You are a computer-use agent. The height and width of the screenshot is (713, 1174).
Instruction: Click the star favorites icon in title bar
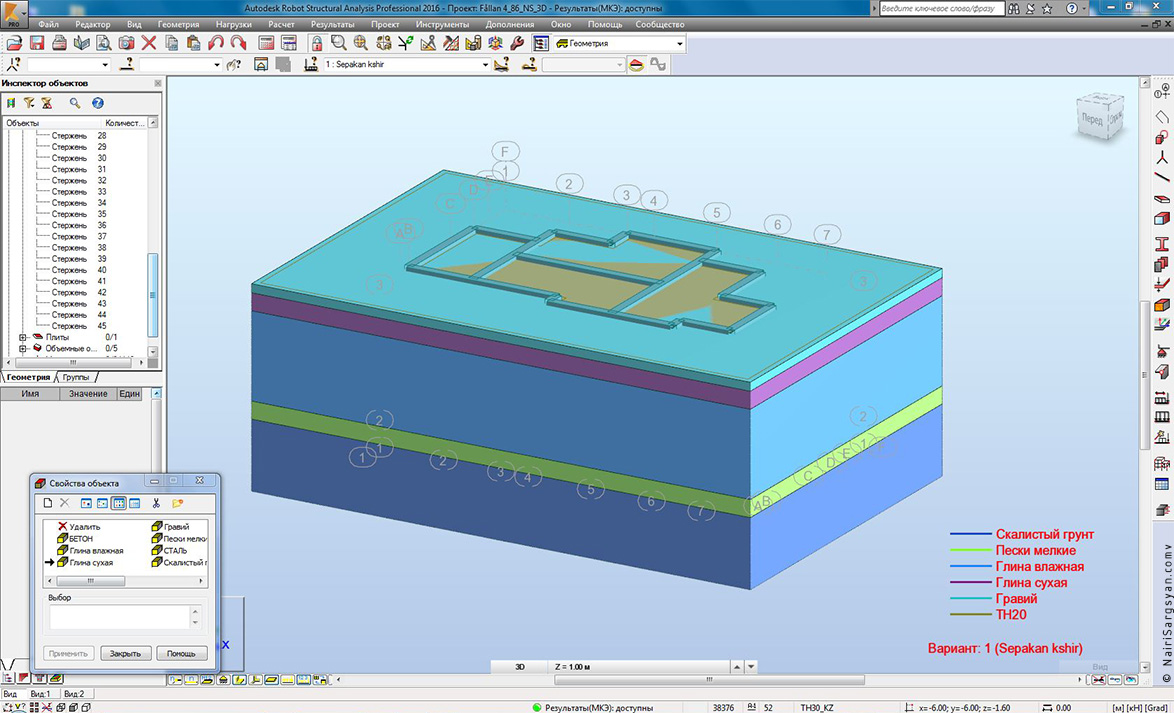point(1047,9)
